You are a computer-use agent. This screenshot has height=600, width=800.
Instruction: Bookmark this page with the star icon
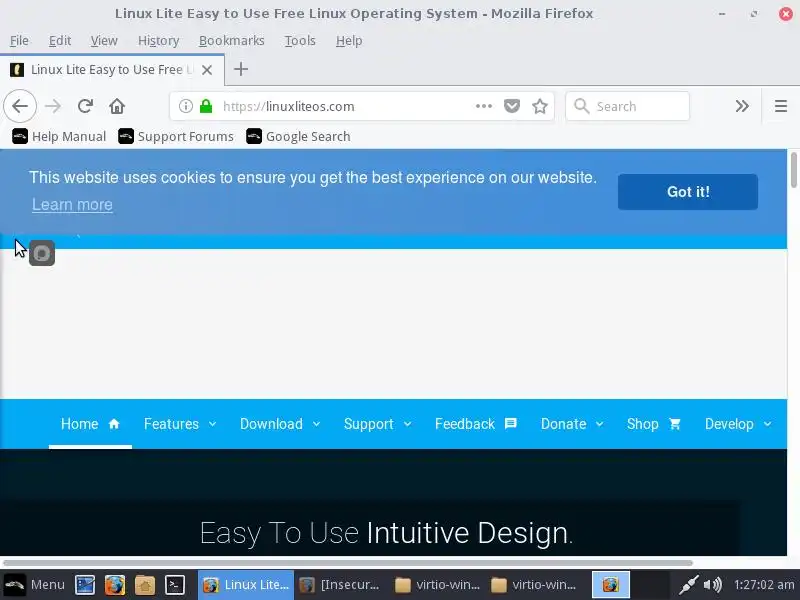point(540,106)
